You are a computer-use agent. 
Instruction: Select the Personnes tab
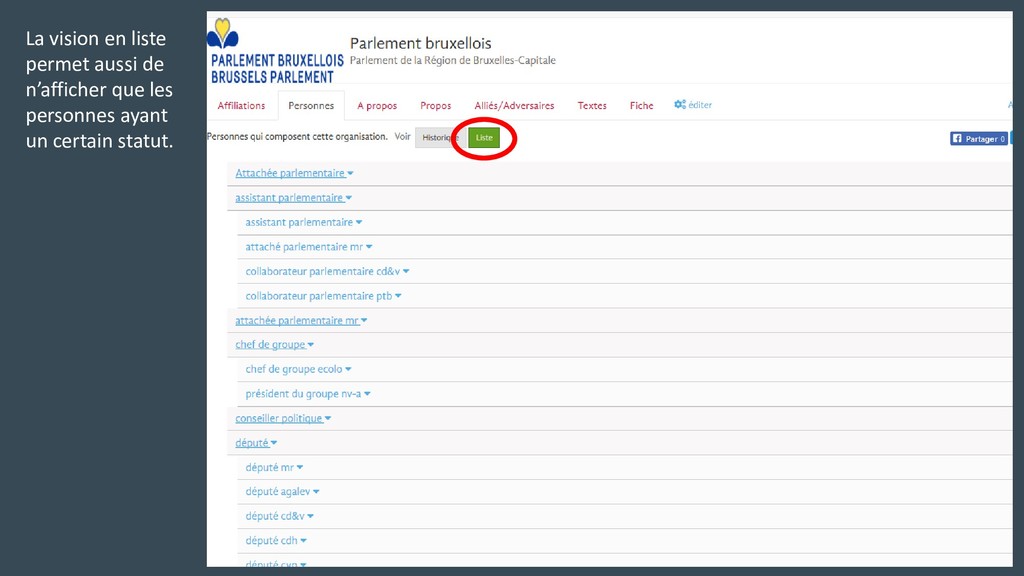311,105
